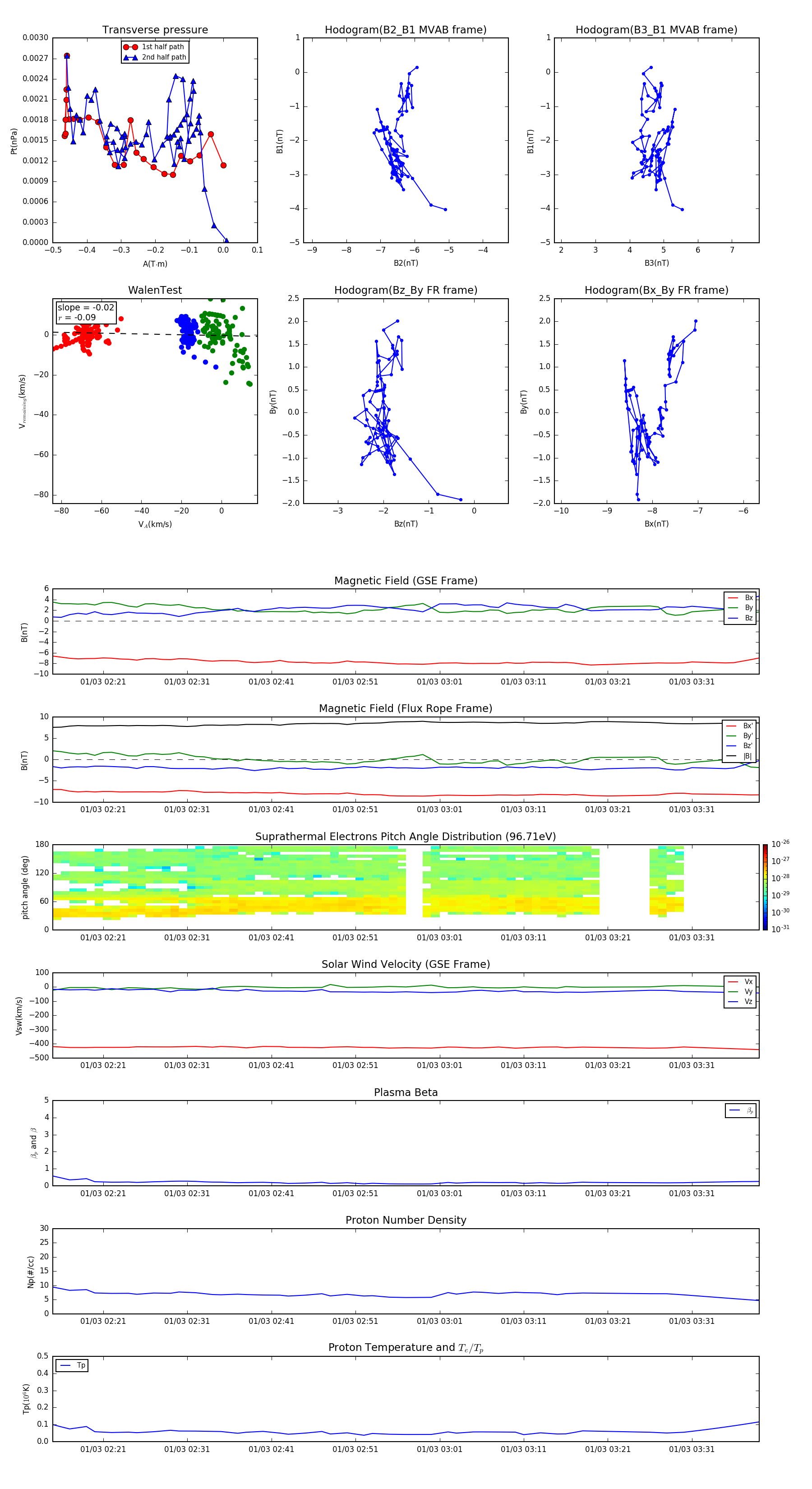
Task: Click 'By(nT)' label of Bx_By hodogram
Action: point(524,402)
